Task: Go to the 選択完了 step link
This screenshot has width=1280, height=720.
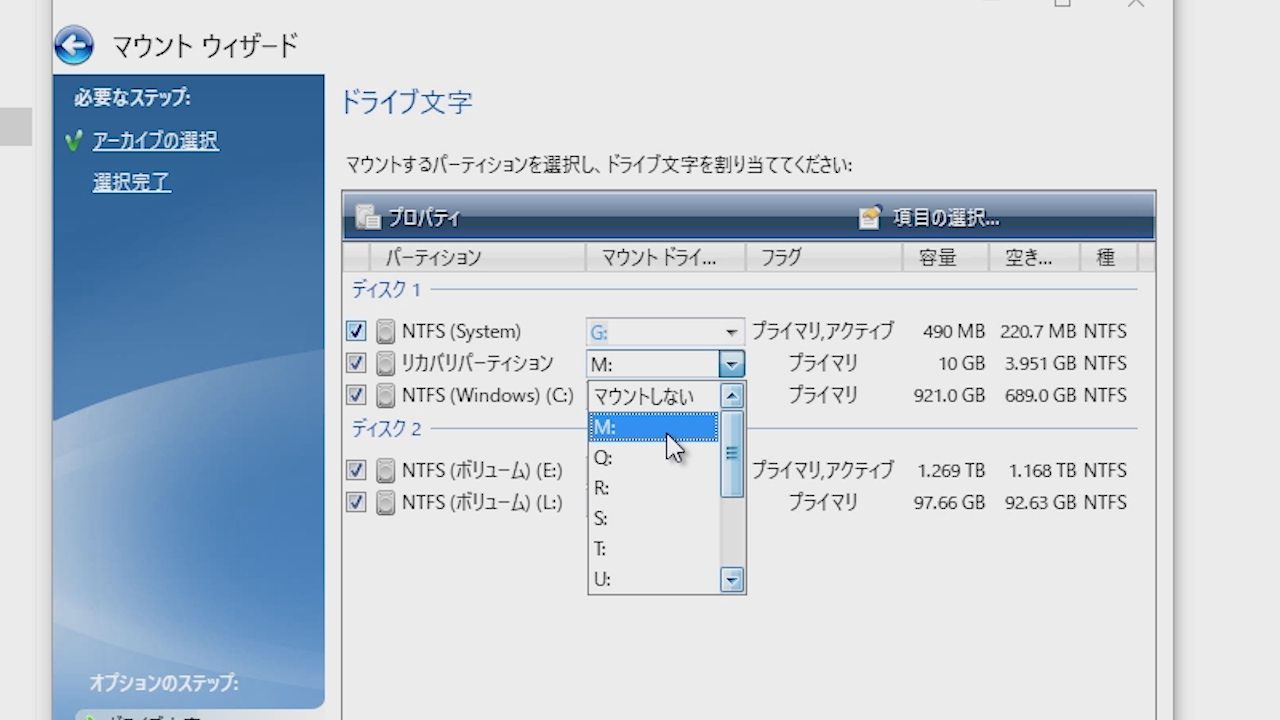Action: coord(131,183)
